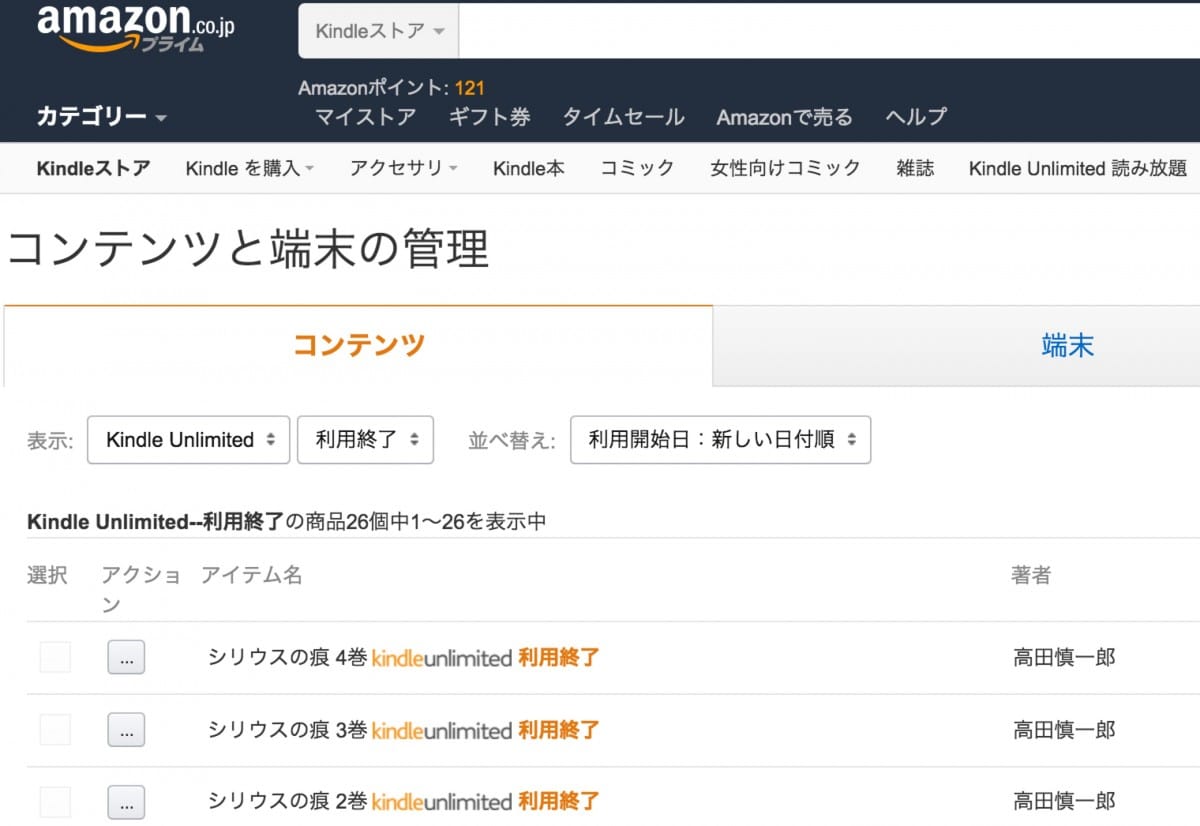Image resolution: width=1200 pixels, height=826 pixels.
Task: Select checkbox for シリウスの痕 2巻
Action: point(55,802)
